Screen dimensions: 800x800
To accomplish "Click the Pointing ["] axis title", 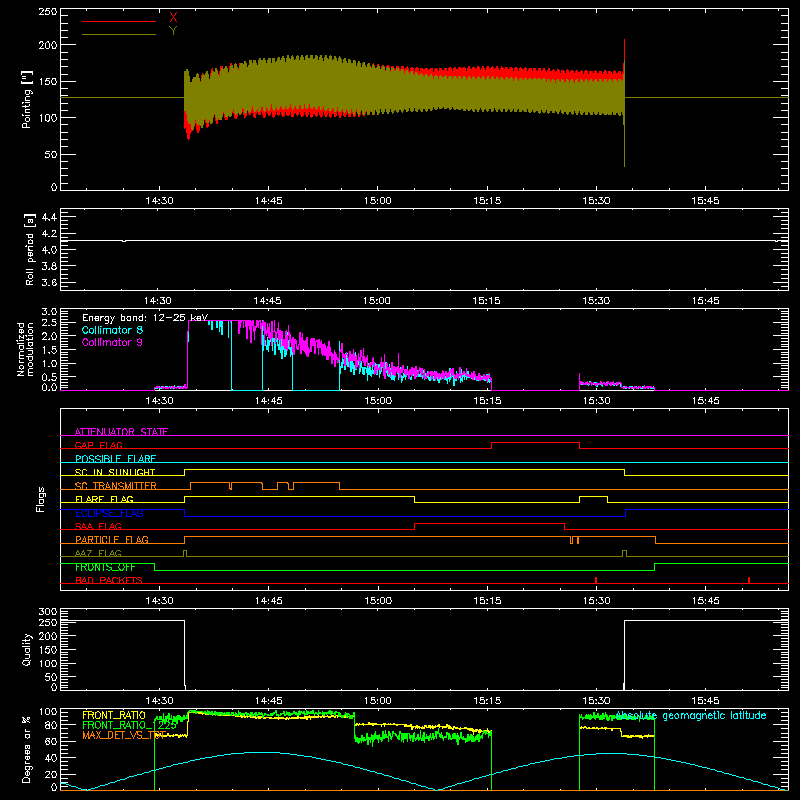I will (27, 99).
